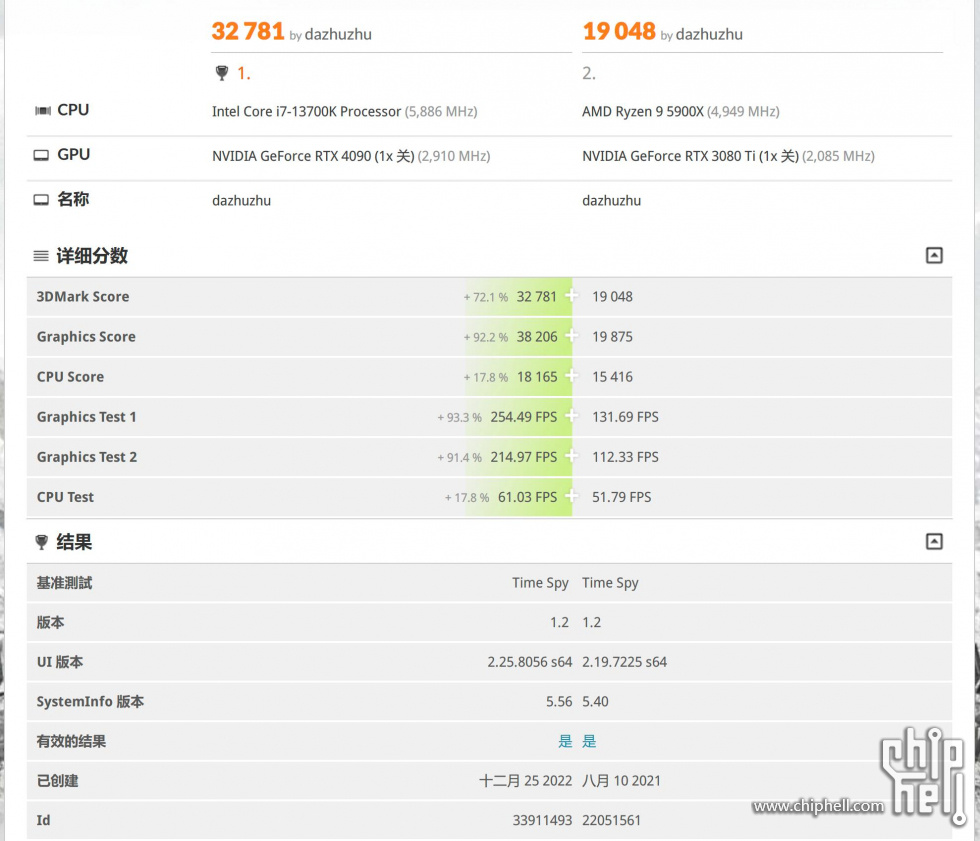Screen dimensions: 980x841
Task: Click the date 八月 10 2021
Action: (x=622, y=781)
